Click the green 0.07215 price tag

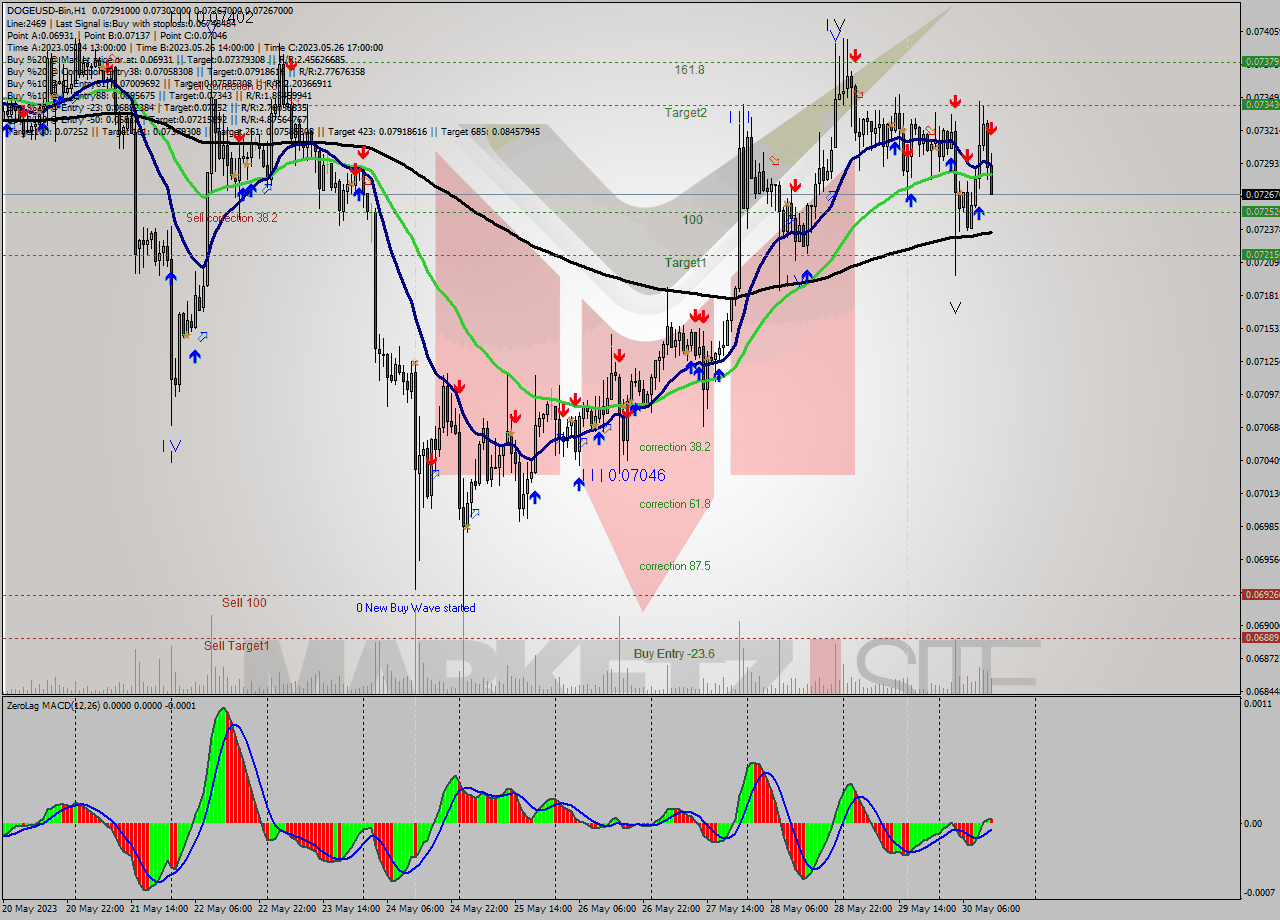(1260, 255)
